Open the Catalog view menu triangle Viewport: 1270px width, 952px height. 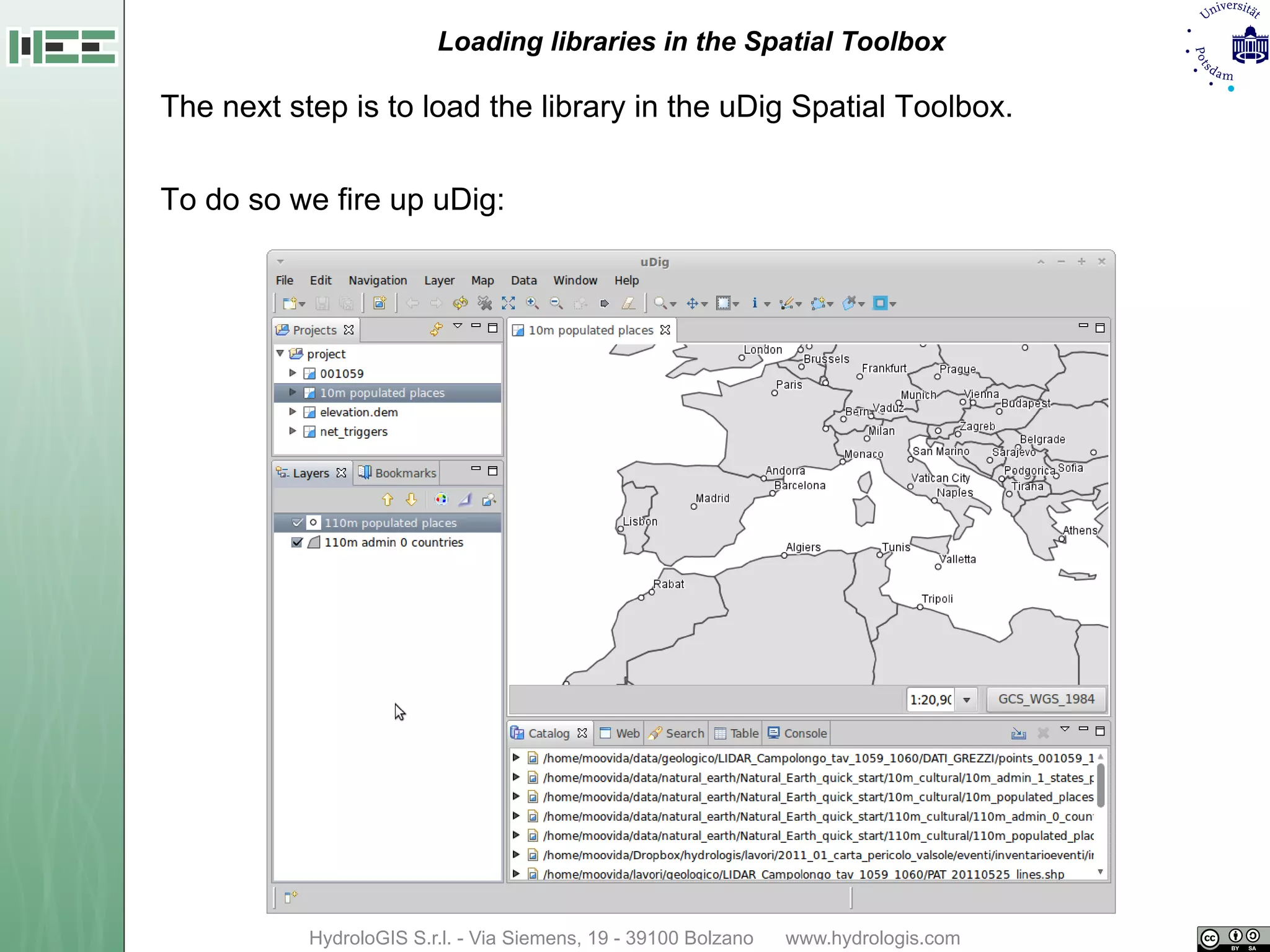[1065, 729]
